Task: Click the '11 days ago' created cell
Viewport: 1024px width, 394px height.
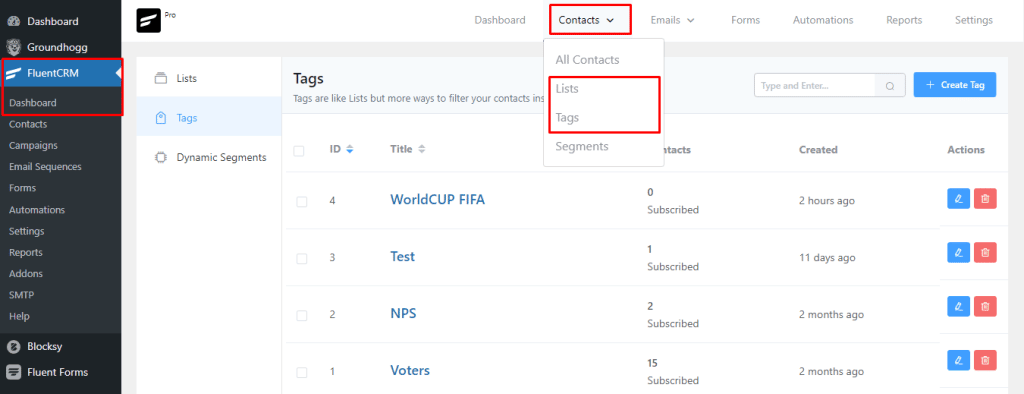Action: click(x=827, y=257)
